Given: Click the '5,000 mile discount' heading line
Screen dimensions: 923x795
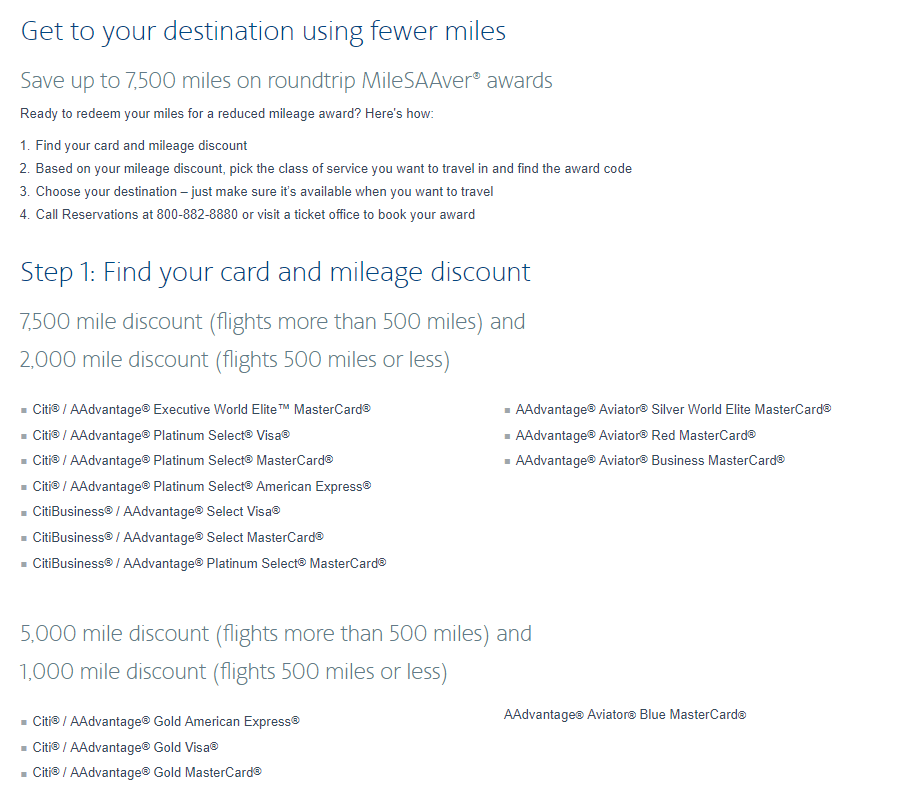Looking at the screenshot, I should (275, 634).
